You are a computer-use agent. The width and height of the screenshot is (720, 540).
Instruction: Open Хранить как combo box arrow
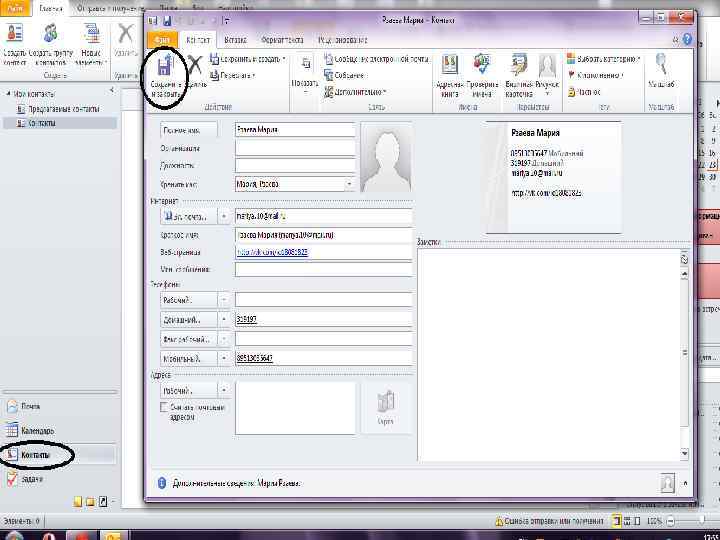[x=349, y=185]
